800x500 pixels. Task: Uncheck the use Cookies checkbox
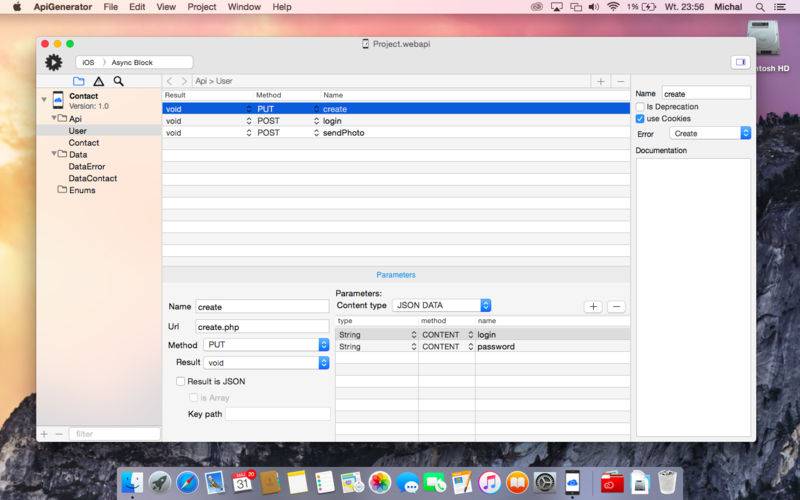pos(641,118)
